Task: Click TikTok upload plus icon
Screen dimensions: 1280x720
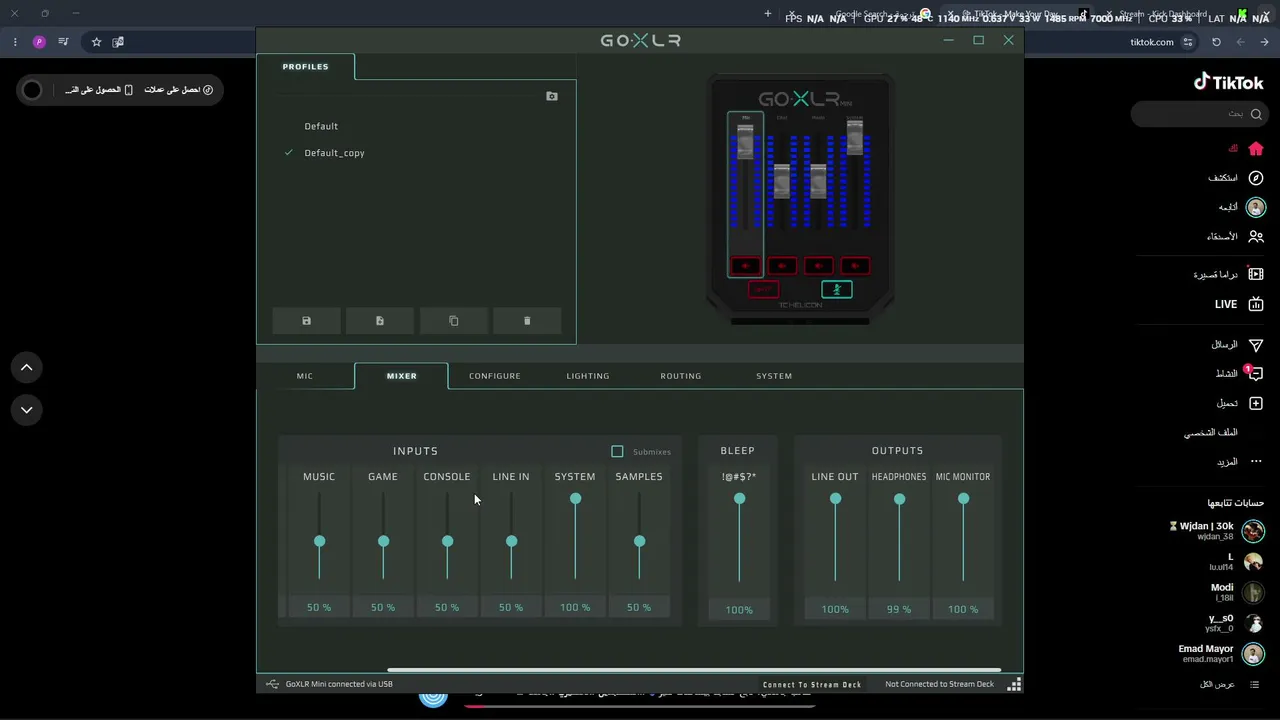Action: pos(1256,403)
